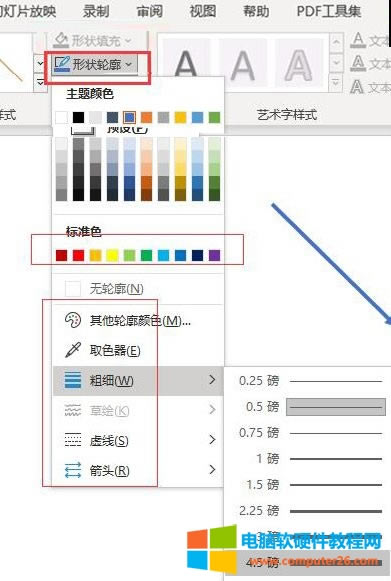Image resolution: width=391 pixels, height=581 pixels.
Task: Expand the 粗细(W) submenu arrow
Action: [x=212, y=379]
